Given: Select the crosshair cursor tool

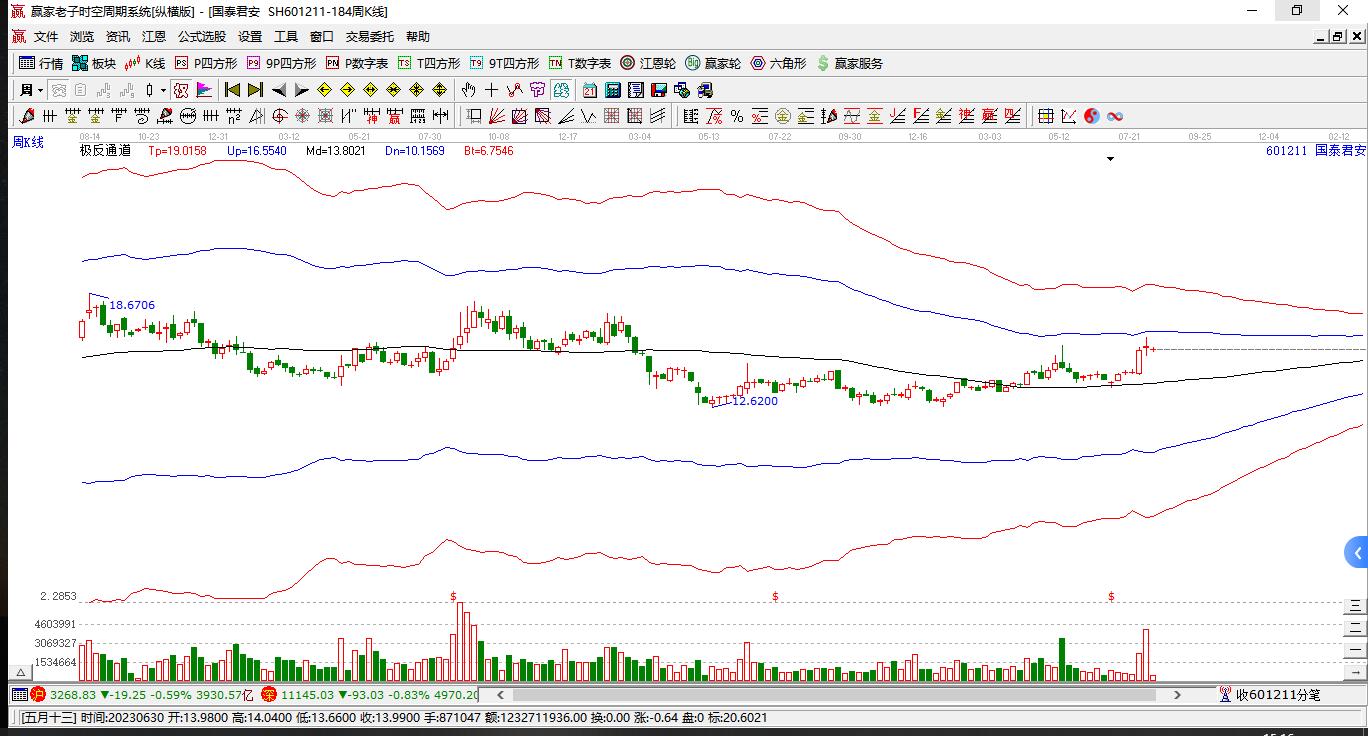Looking at the screenshot, I should (x=491, y=90).
